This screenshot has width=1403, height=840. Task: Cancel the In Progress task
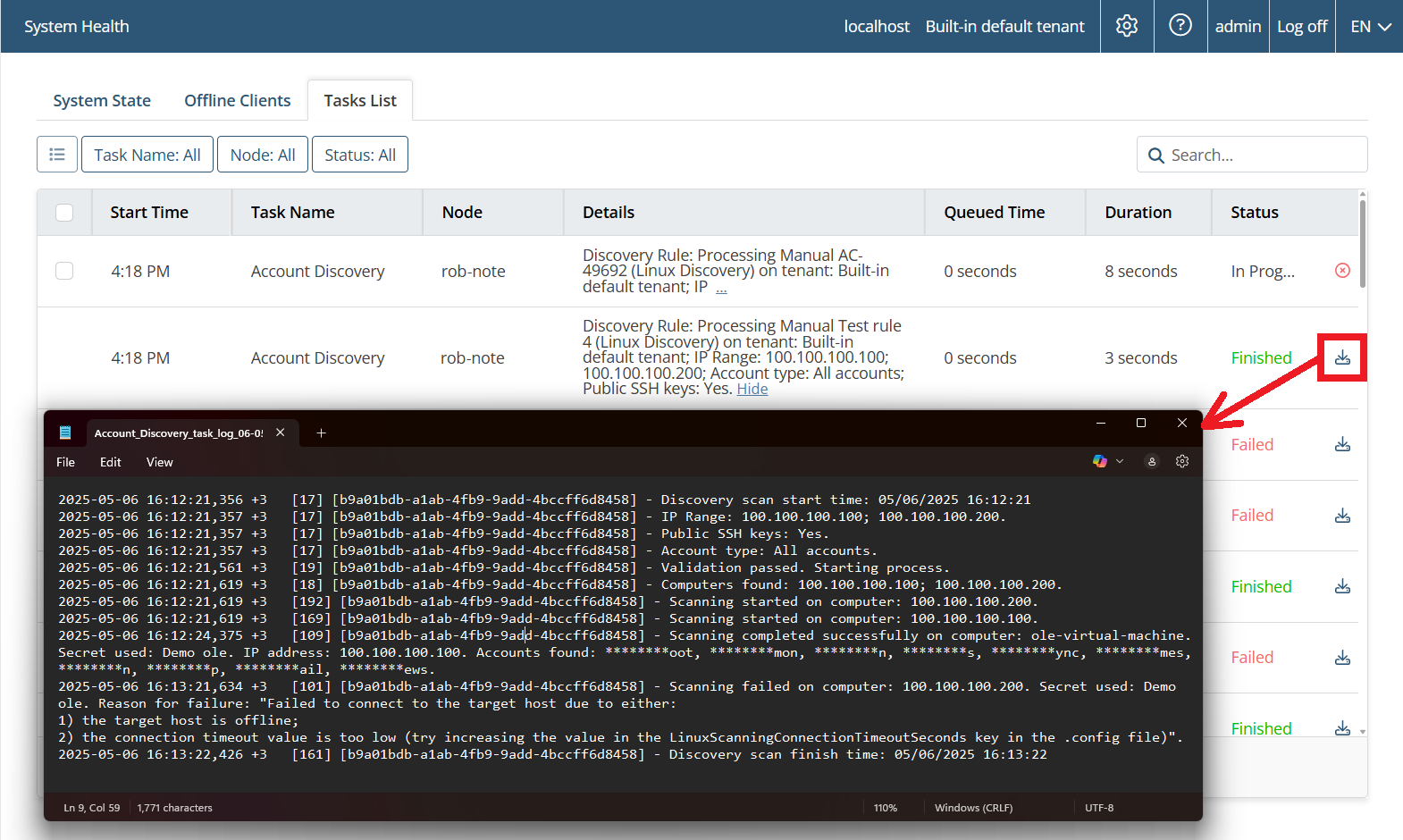pyautogui.click(x=1342, y=270)
